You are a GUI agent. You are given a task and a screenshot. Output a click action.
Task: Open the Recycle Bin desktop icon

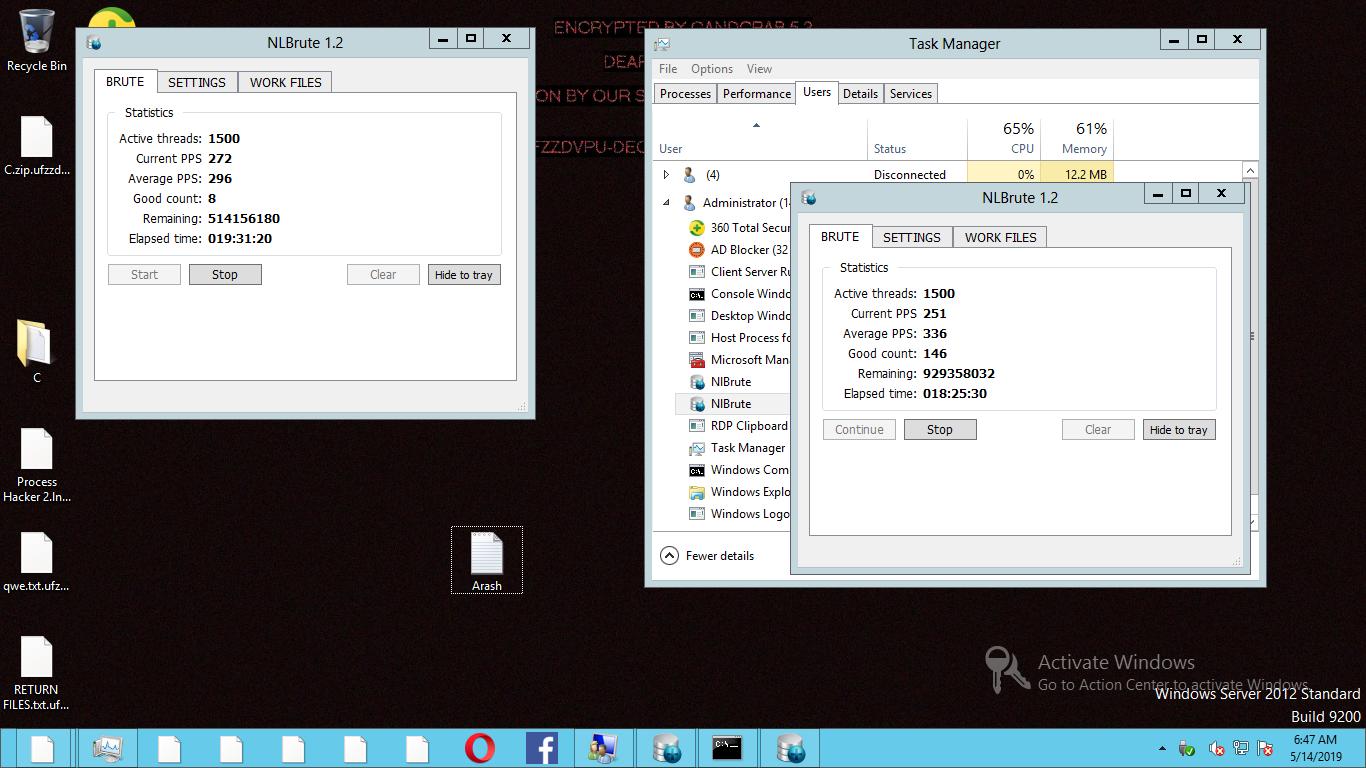tap(37, 40)
